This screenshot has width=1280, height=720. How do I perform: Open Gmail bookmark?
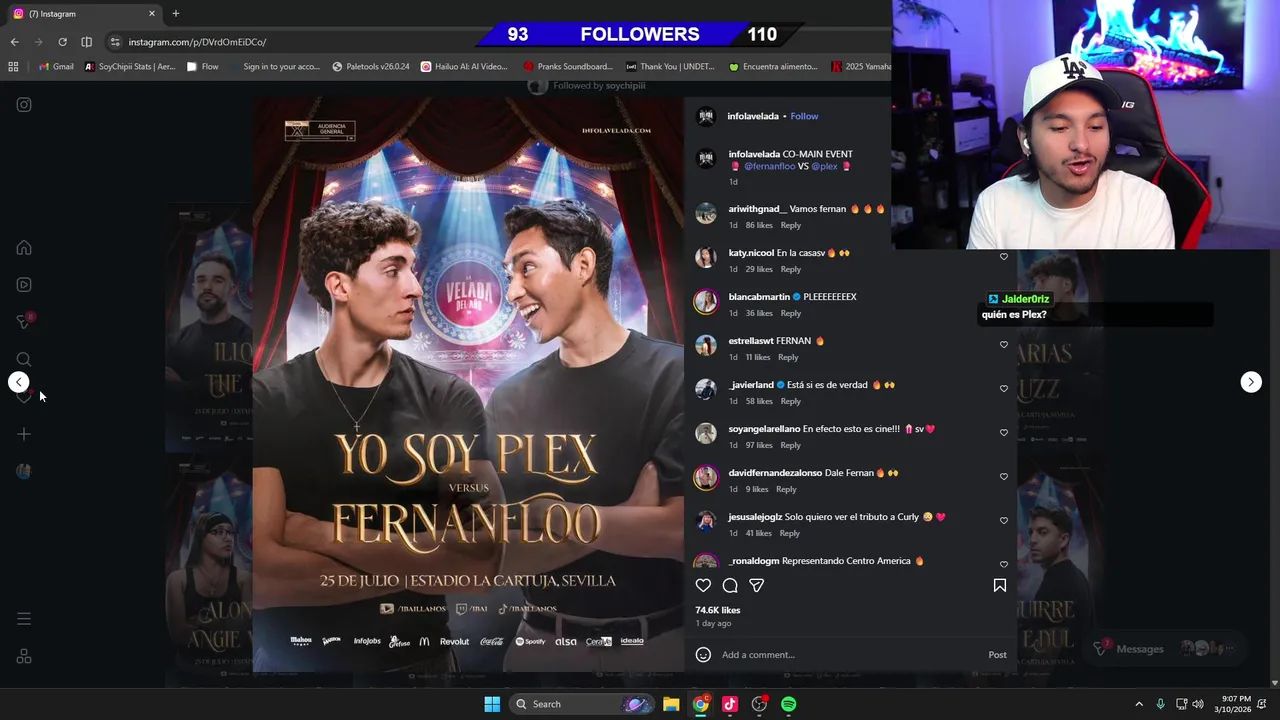click(56, 67)
